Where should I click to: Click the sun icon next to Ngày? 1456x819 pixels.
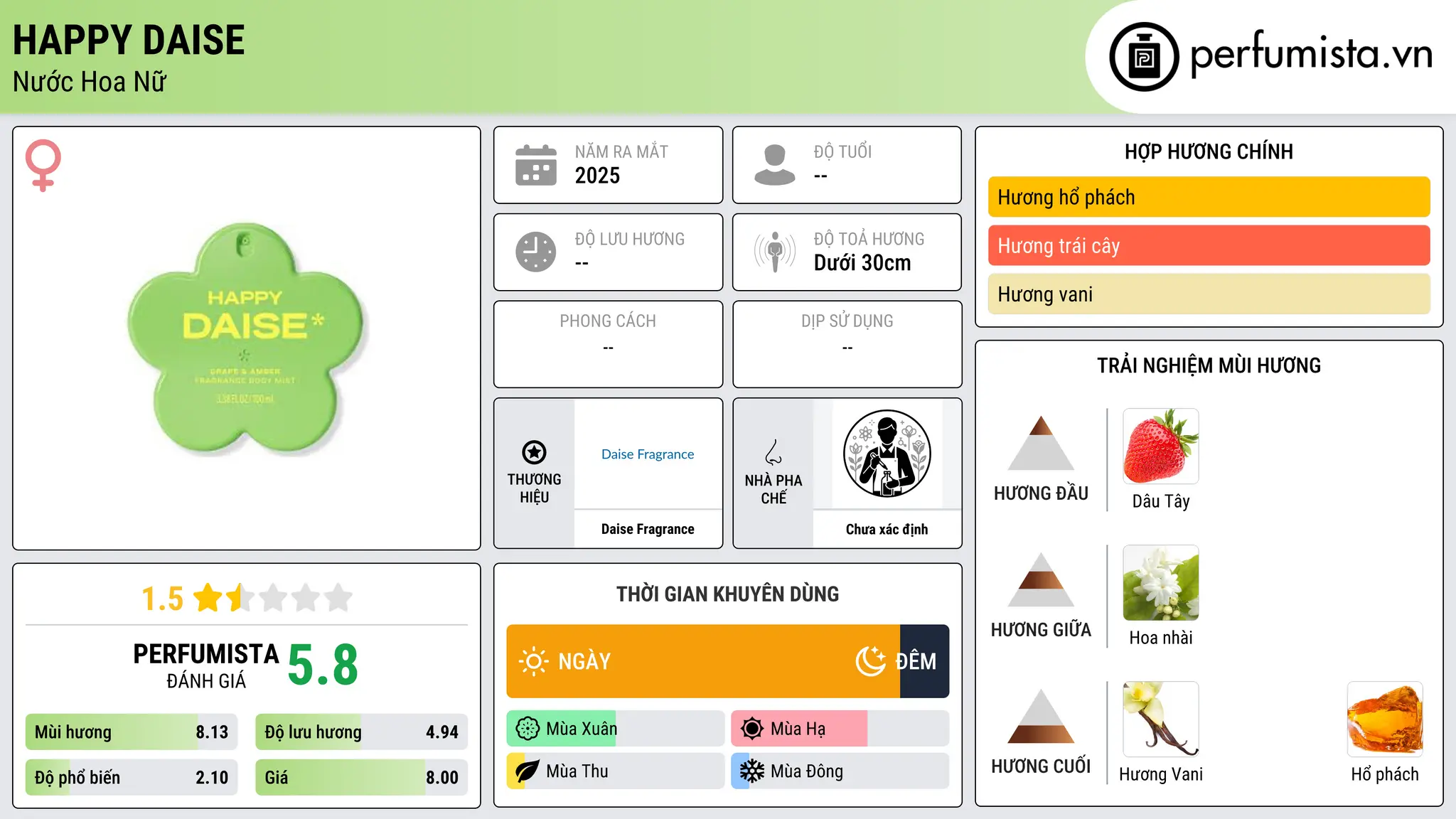pos(534,661)
